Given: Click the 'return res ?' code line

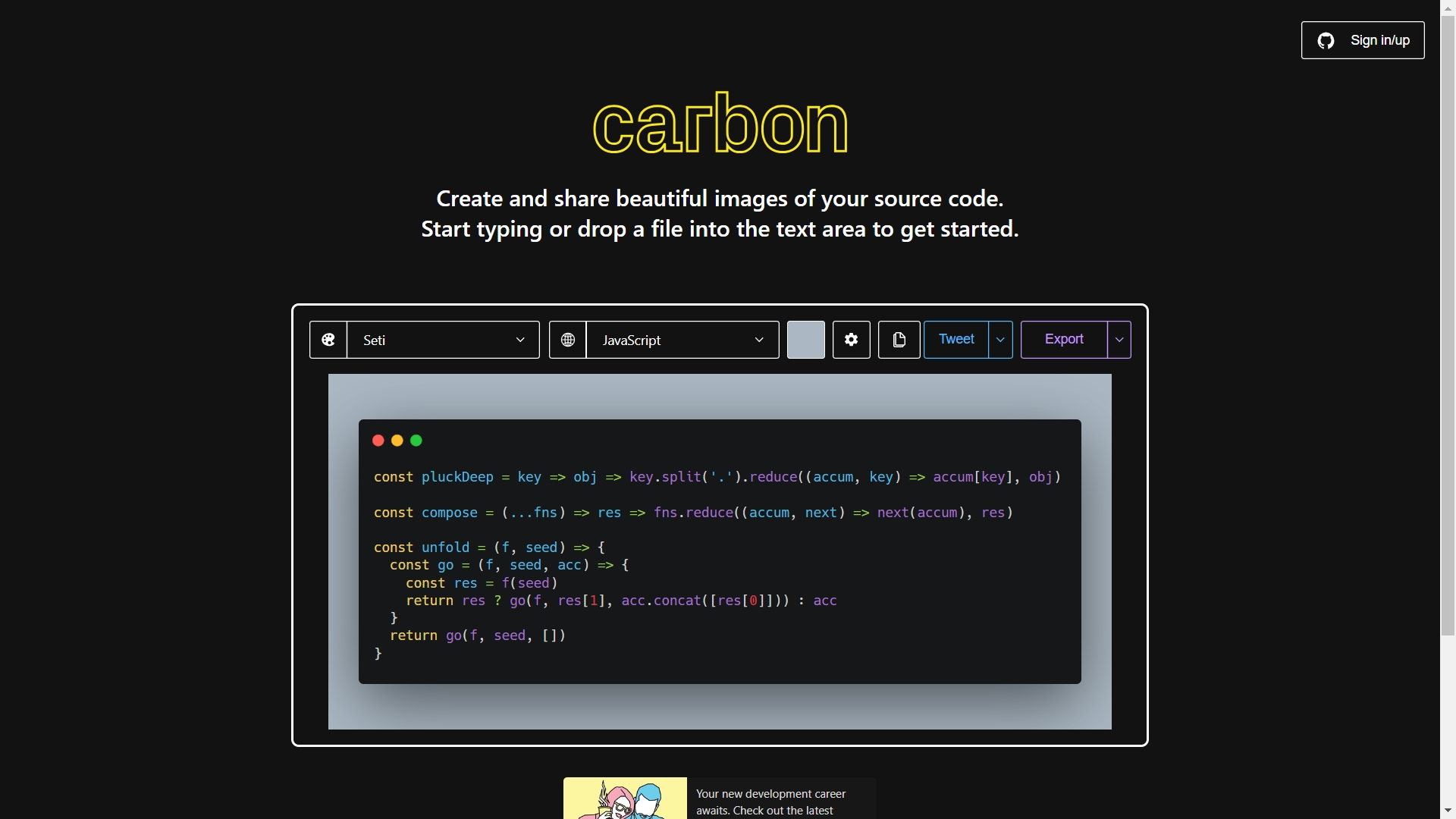Looking at the screenshot, I should coord(621,601).
